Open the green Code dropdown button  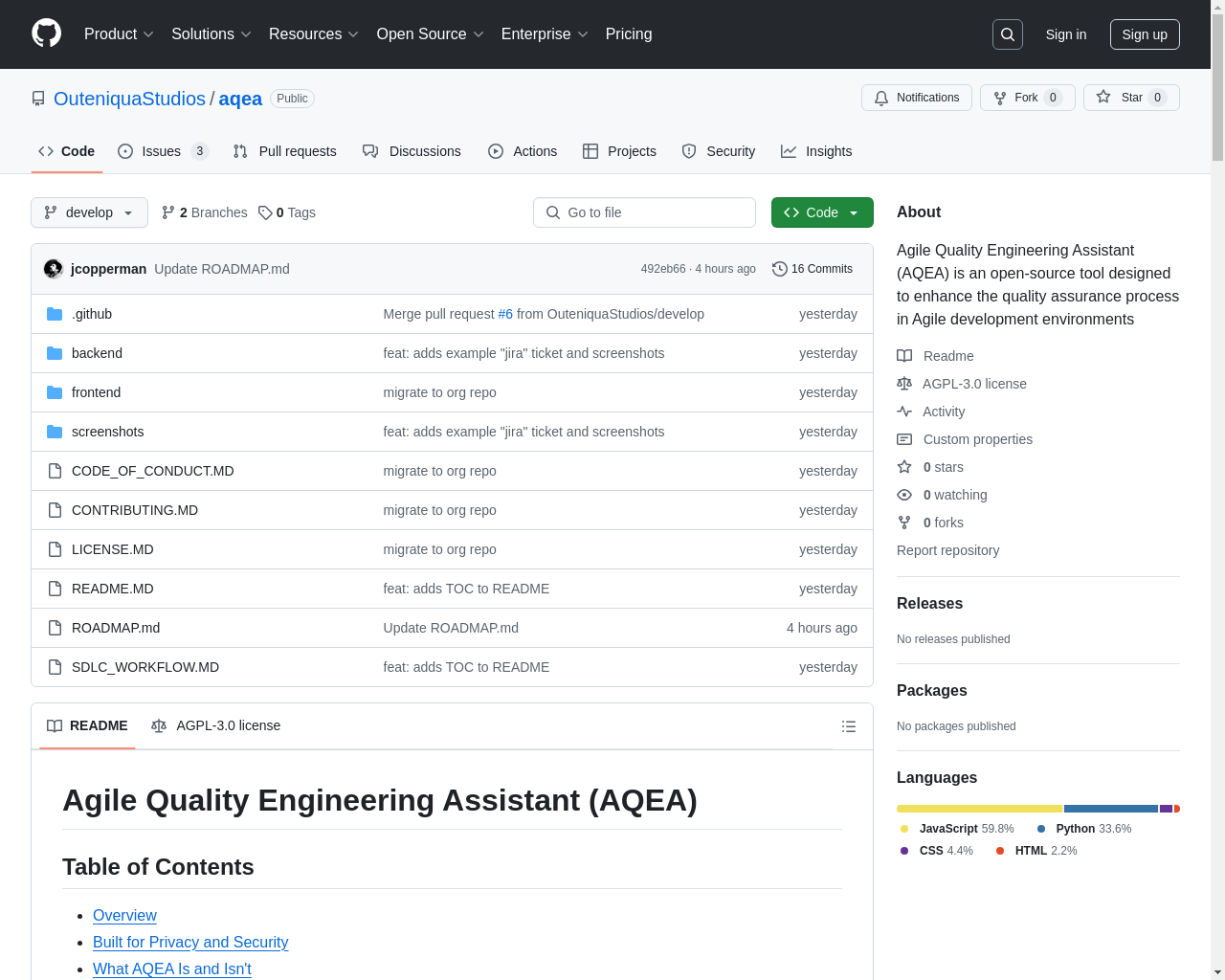point(822,212)
